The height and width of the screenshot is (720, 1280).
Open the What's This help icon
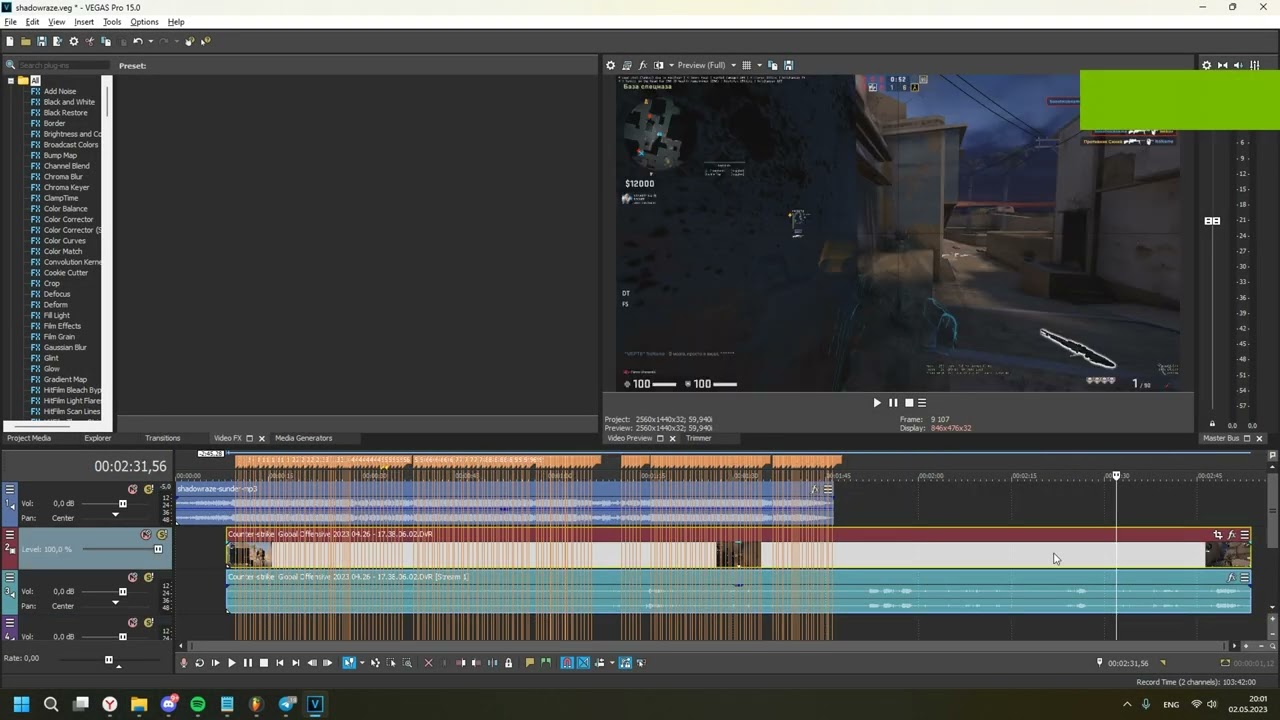(206, 41)
